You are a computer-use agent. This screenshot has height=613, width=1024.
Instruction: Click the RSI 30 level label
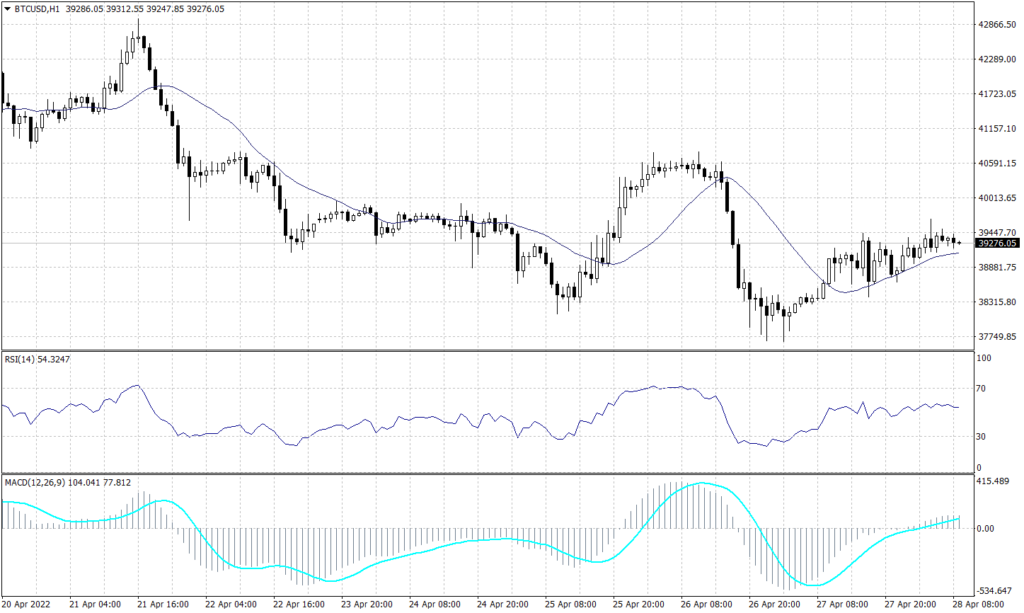point(981,437)
